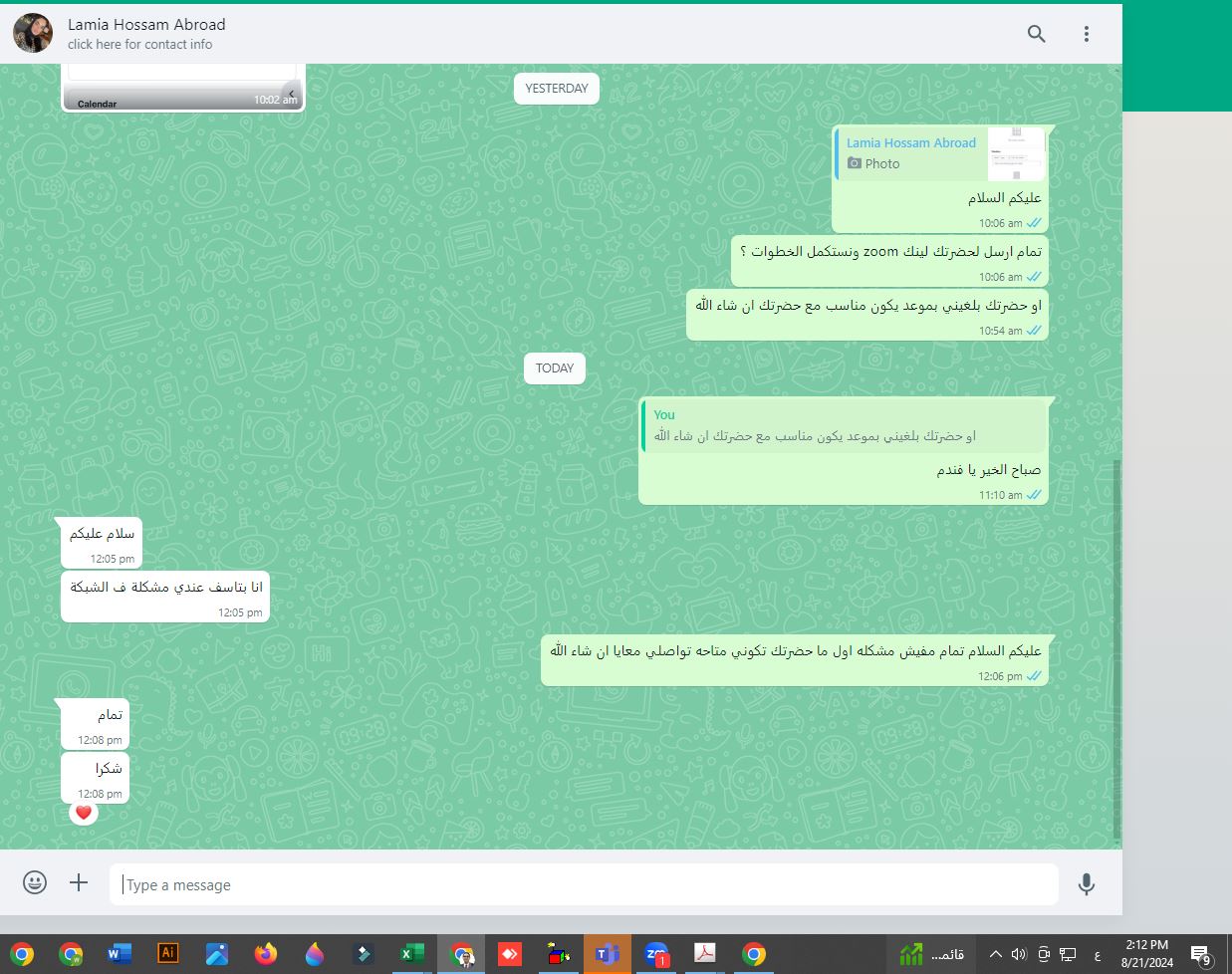Open the Filmora icon in the taskbar
Image resolution: width=1232 pixels, height=974 pixels.
point(363,954)
